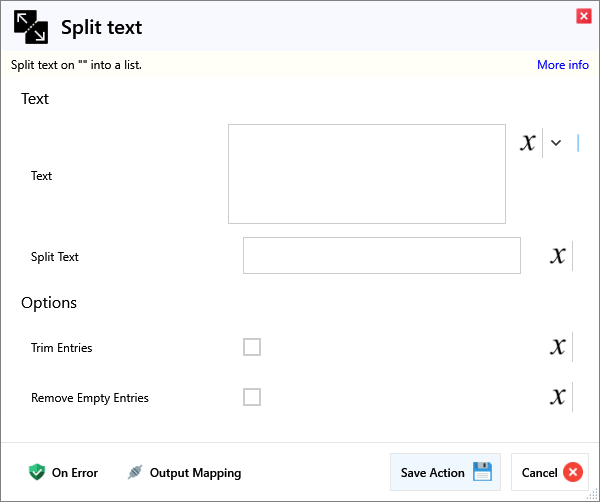The height and width of the screenshot is (502, 600).
Task: Click the floppy disk save icon
Action: (482, 472)
